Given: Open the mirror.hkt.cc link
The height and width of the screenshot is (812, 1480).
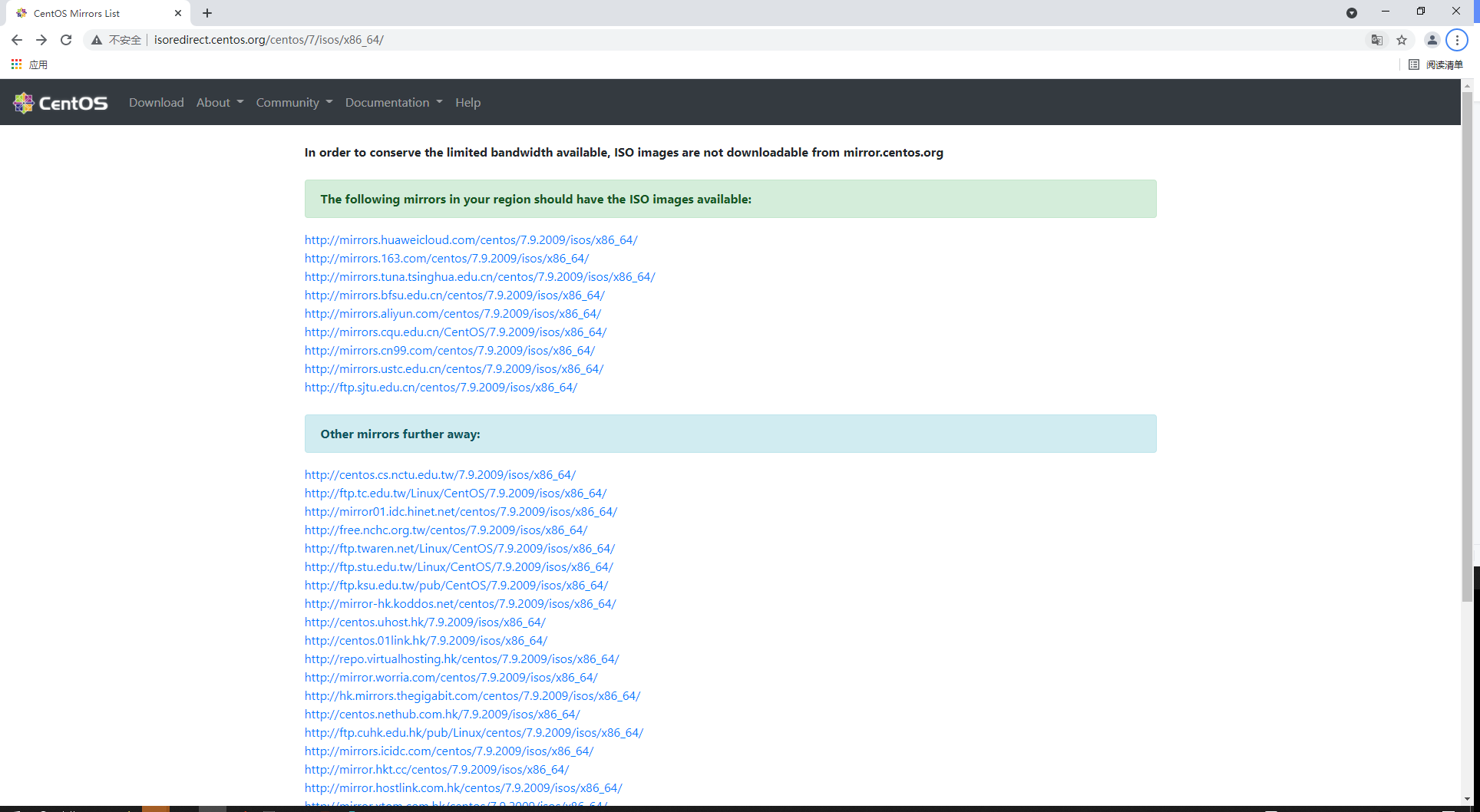Looking at the screenshot, I should [437, 770].
